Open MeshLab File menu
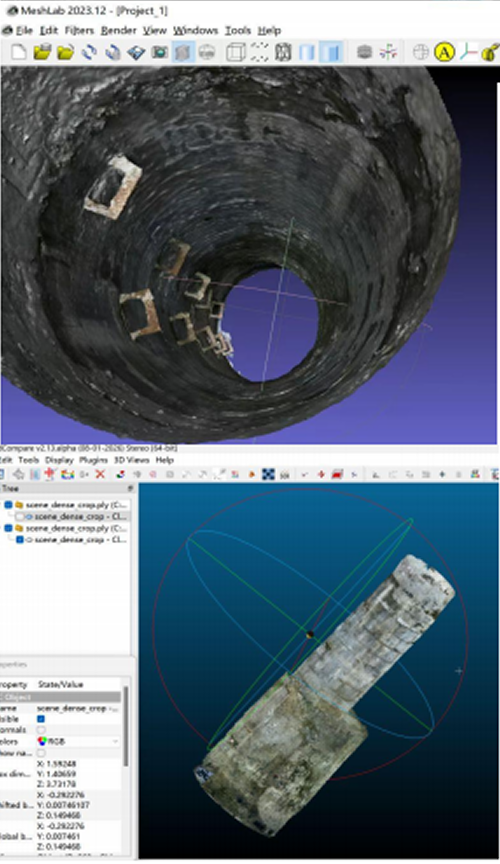 tap(24, 30)
